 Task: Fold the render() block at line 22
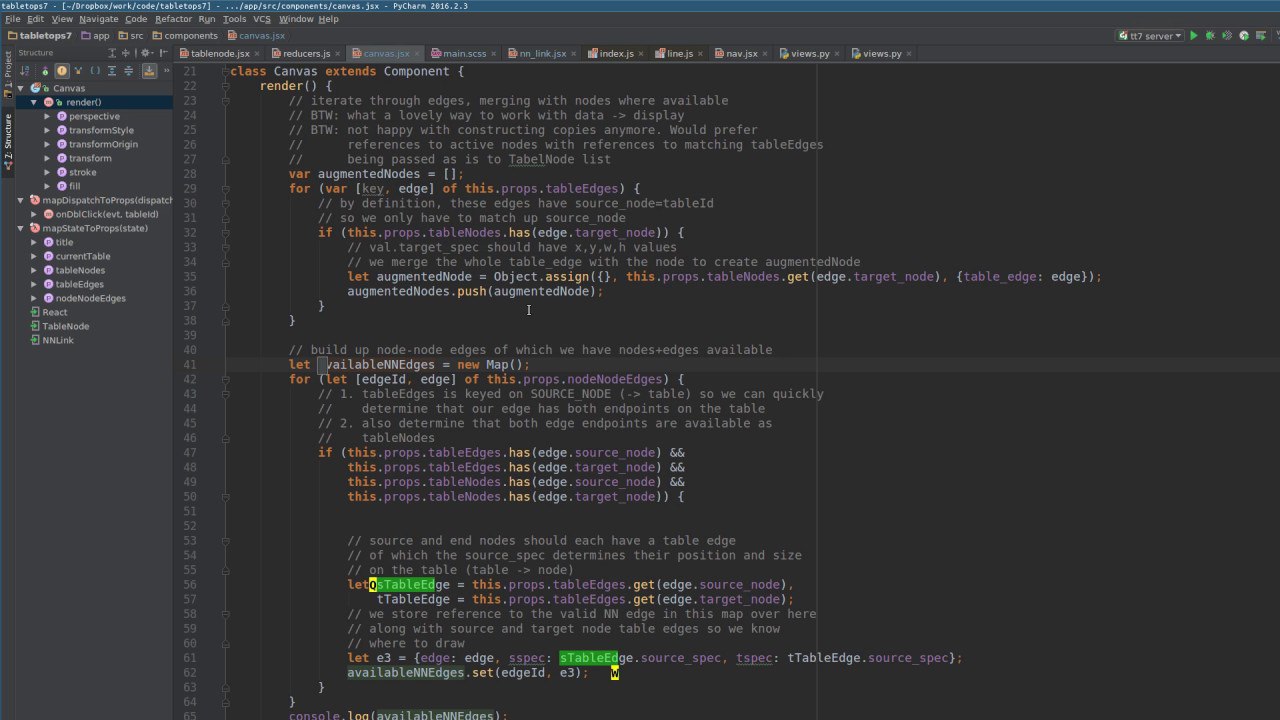225,87
